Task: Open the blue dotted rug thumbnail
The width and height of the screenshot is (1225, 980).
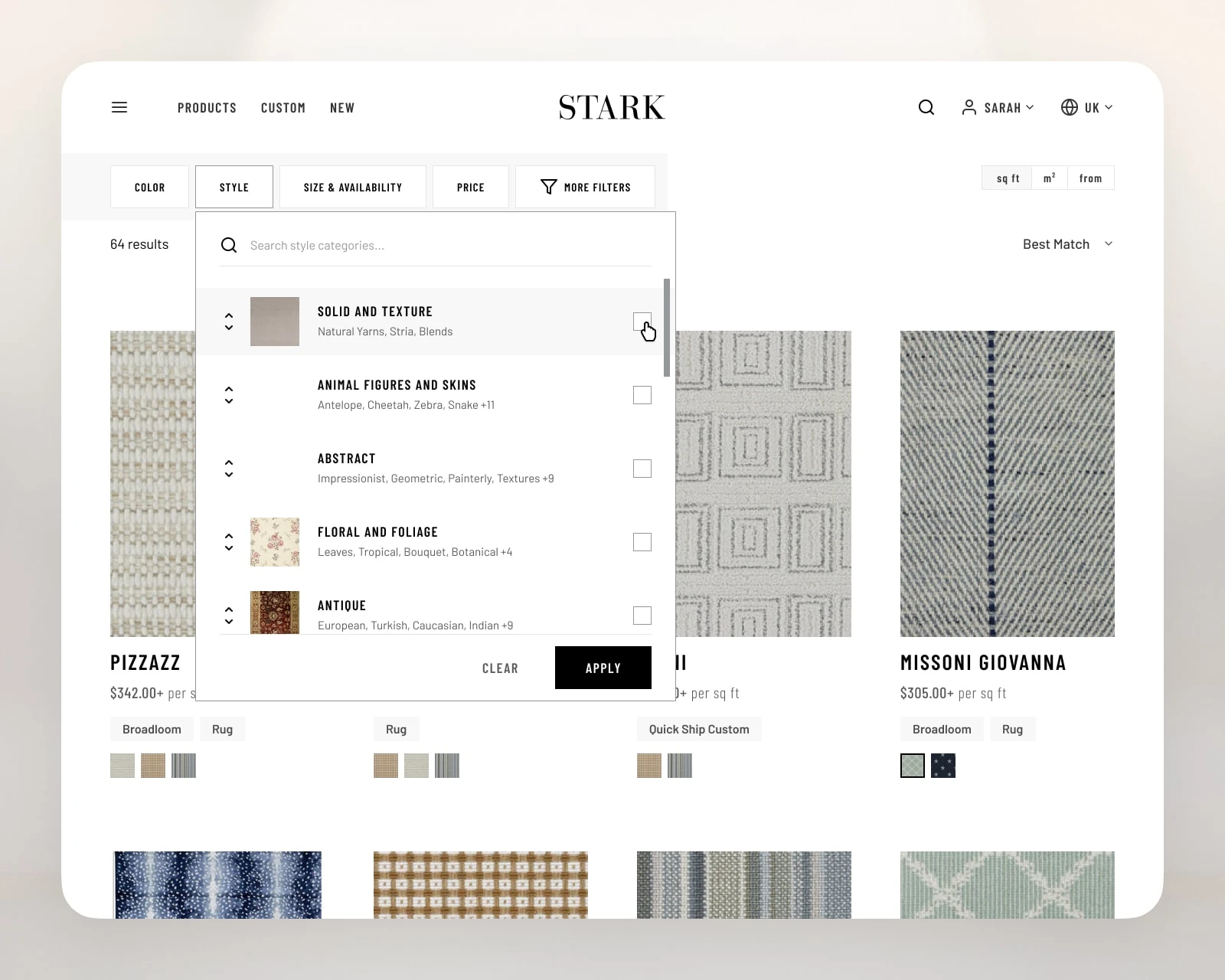Action: (x=217, y=885)
